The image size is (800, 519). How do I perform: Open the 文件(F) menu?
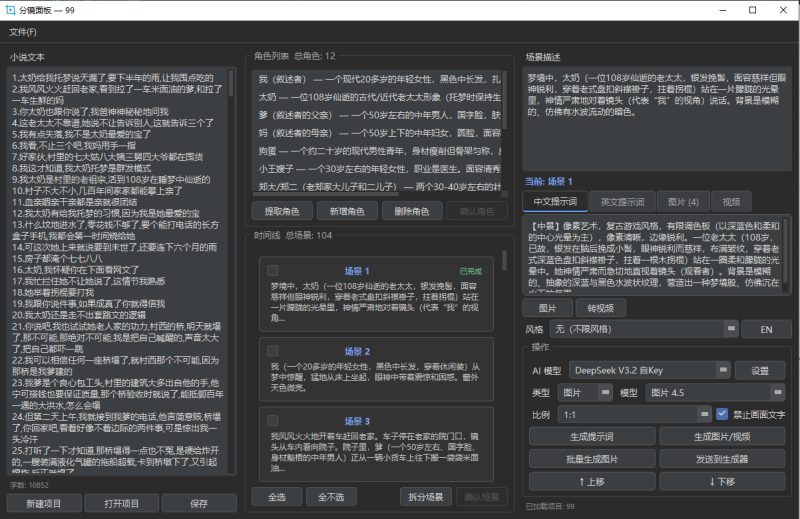(x=23, y=32)
